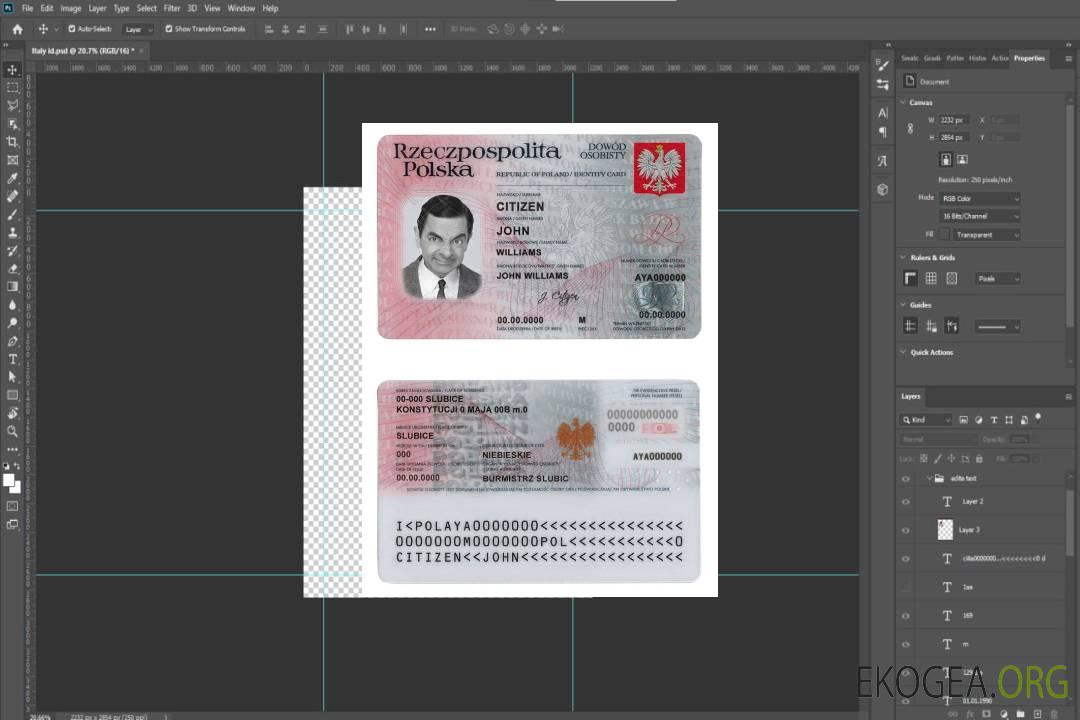Select the Move tool in the toolbox
1080x720 pixels.
(x=12, y=70)
